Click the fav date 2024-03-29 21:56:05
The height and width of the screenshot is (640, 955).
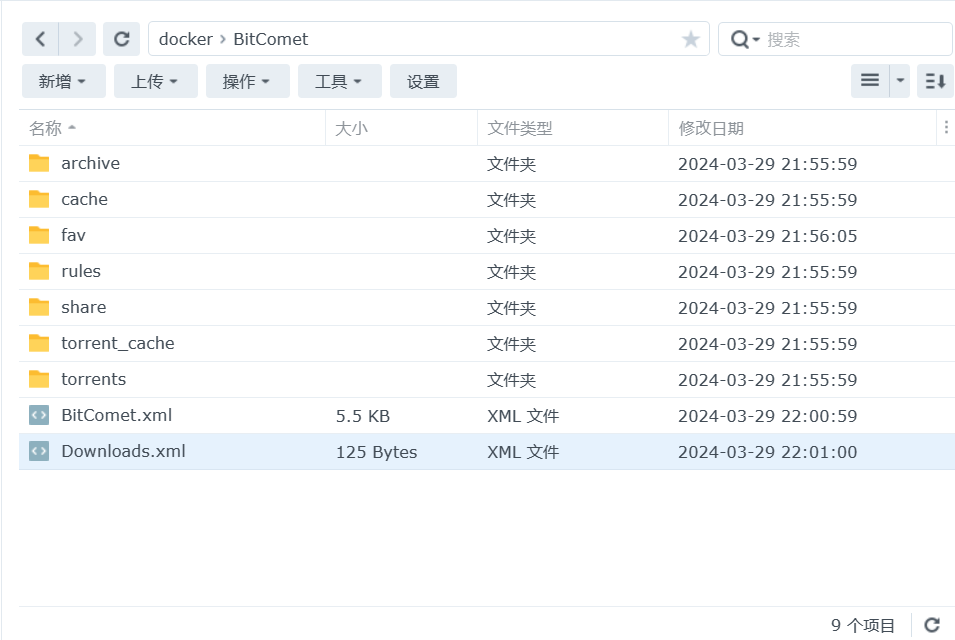pos(767,236)
